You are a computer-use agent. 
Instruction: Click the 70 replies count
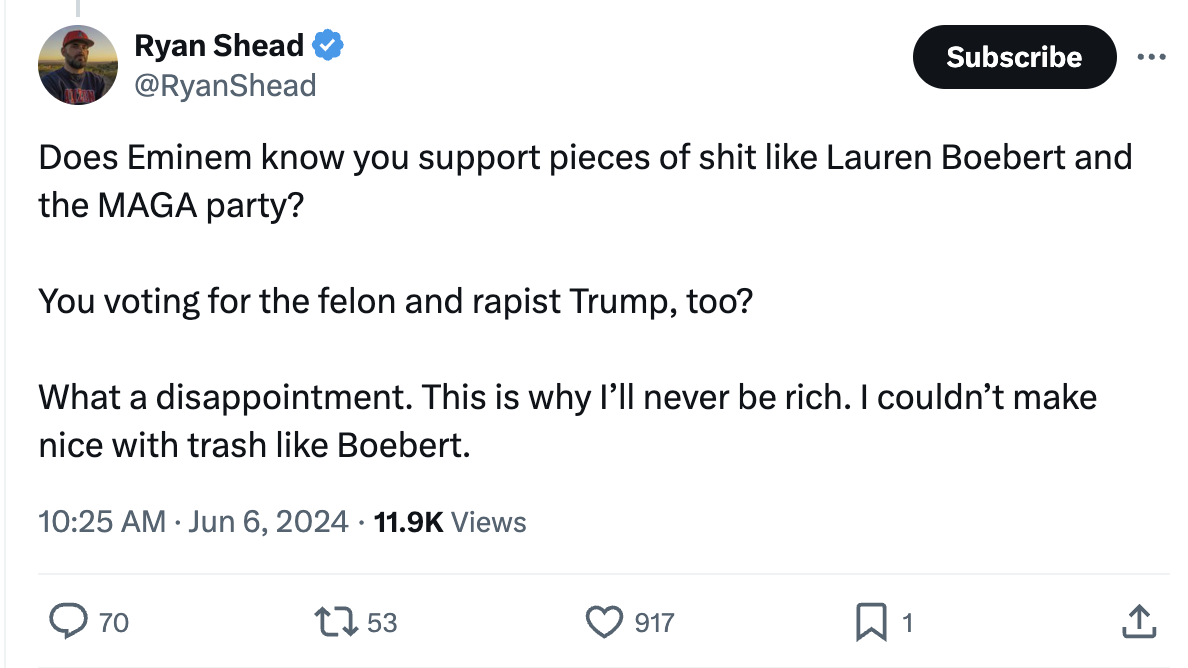[x=114, y=623]
